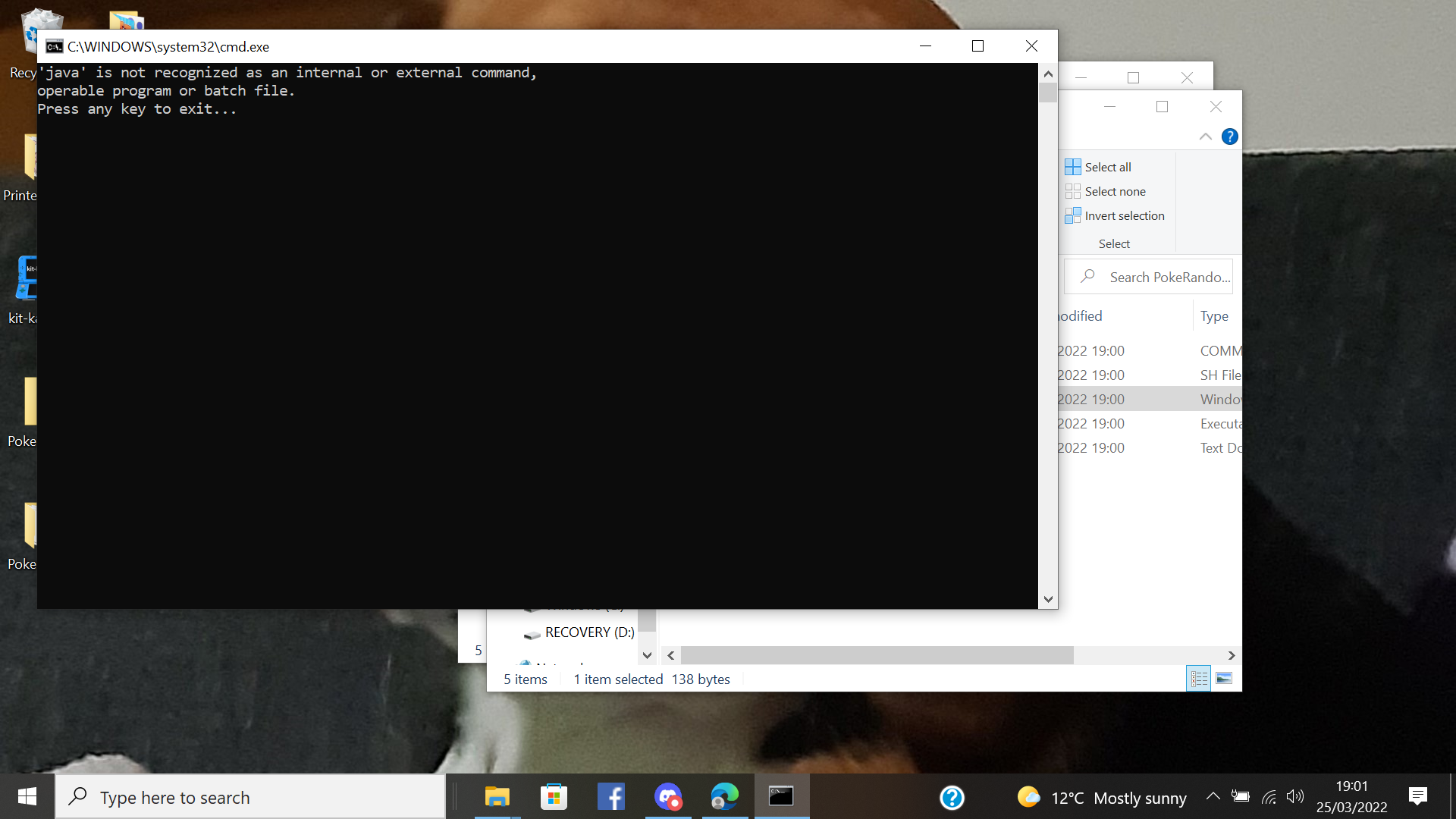Click Select none to deselect files
The height and width of the screenshot is (819, 1456).
(x=1106, y=191)
